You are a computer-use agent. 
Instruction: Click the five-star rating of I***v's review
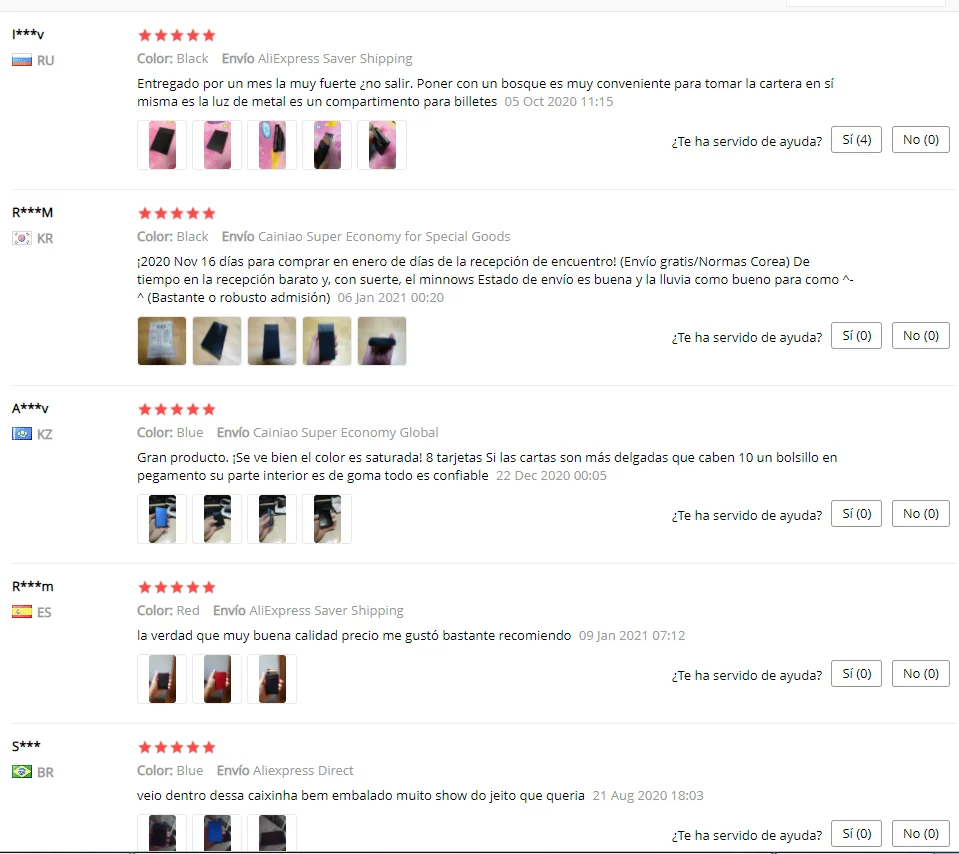coord(177,35)
